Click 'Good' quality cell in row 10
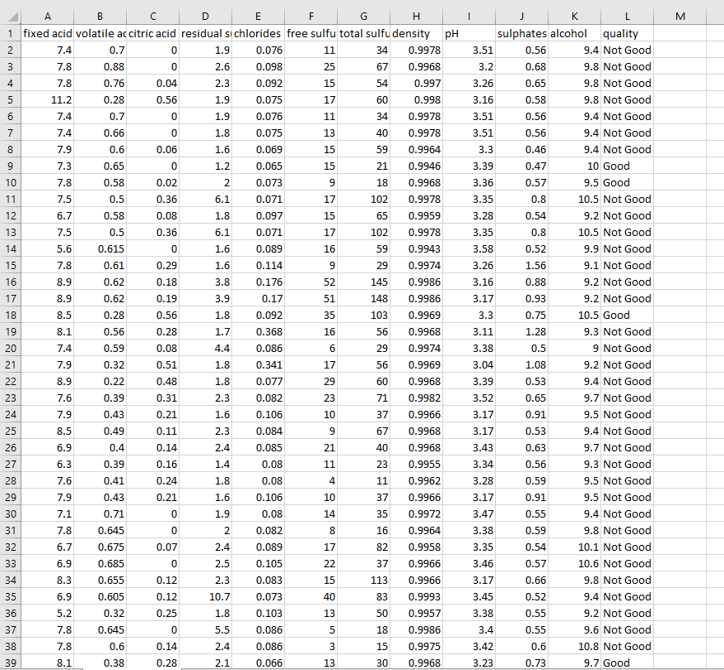Viewport: 724px width, 670px height. [x=627, y=183]
